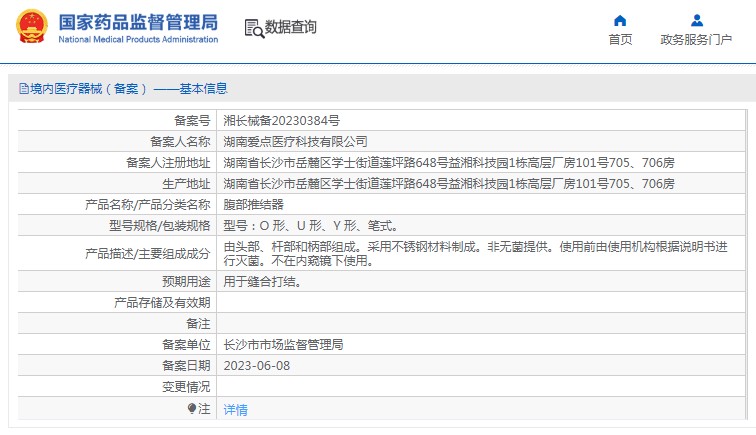Screen dimensions: 756x435
Task: Open the 数据查询 search icon
Action: [254, 28]
